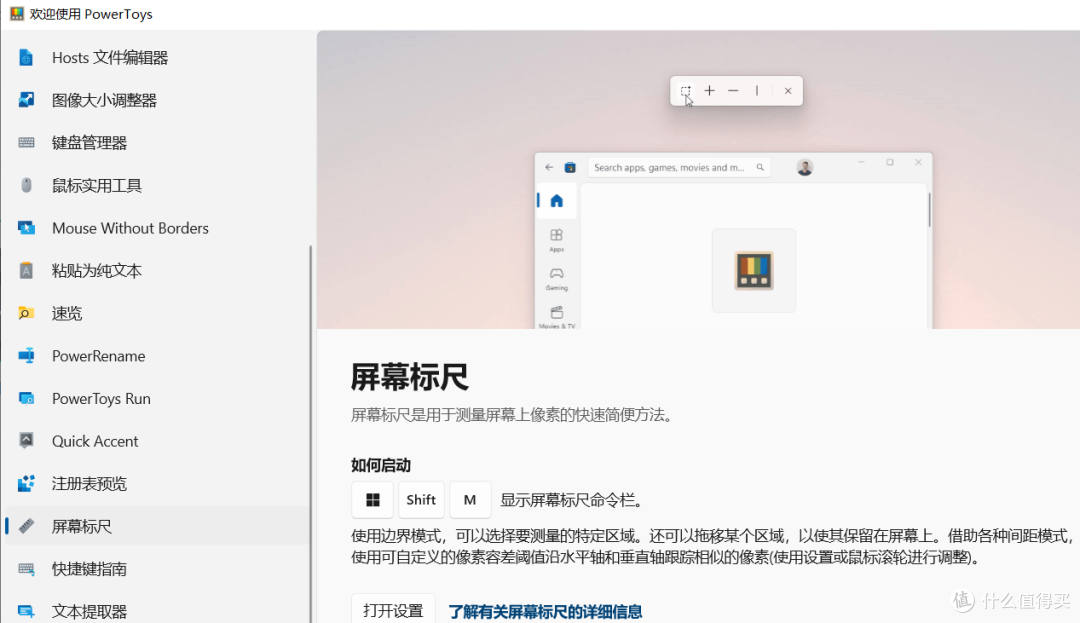Select the Horizontal spacing (minus) measuring tool
The height and width of the screenshot is (623, 1080).
(733, 90)
